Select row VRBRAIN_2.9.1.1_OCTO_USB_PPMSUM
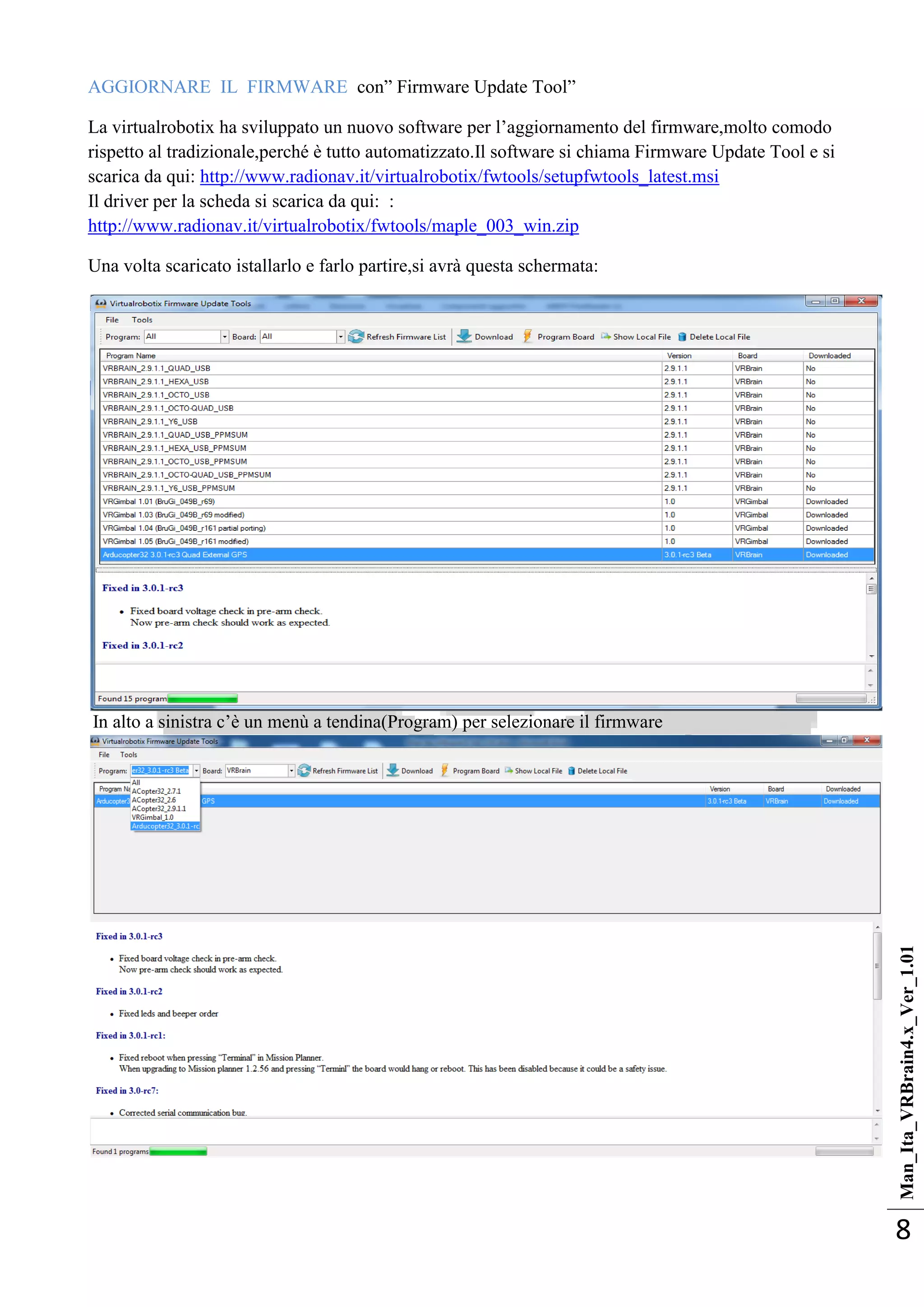Viewport: 924px width, 1307px height. tap(487, 462)
